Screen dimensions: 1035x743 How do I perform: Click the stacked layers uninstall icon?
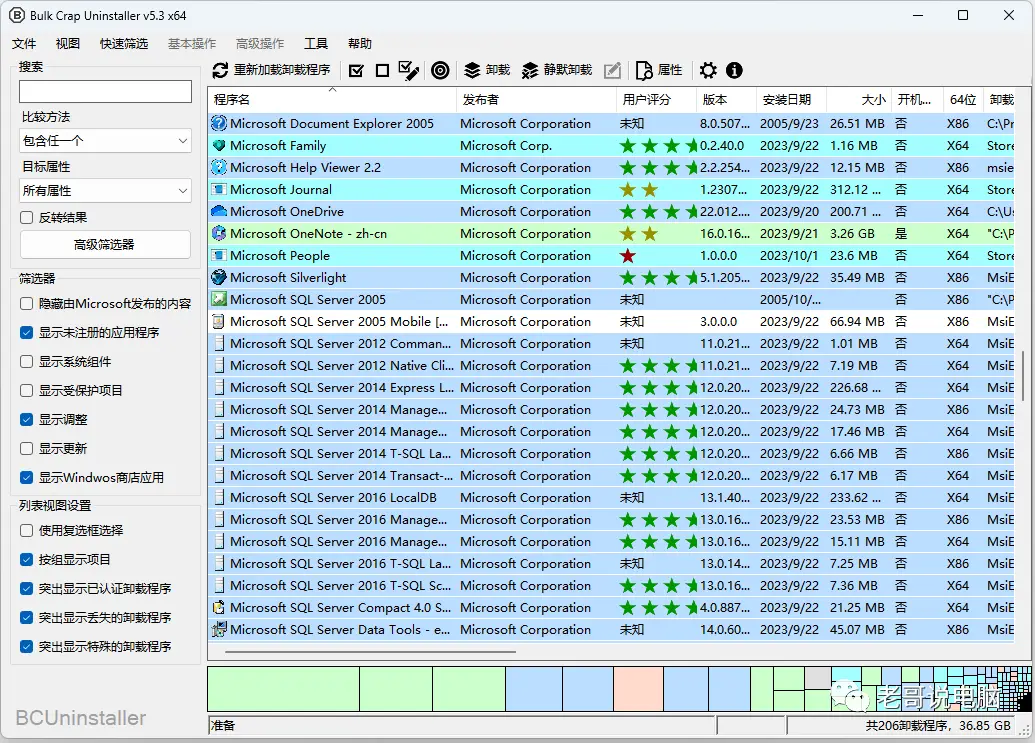pos(472,70)
